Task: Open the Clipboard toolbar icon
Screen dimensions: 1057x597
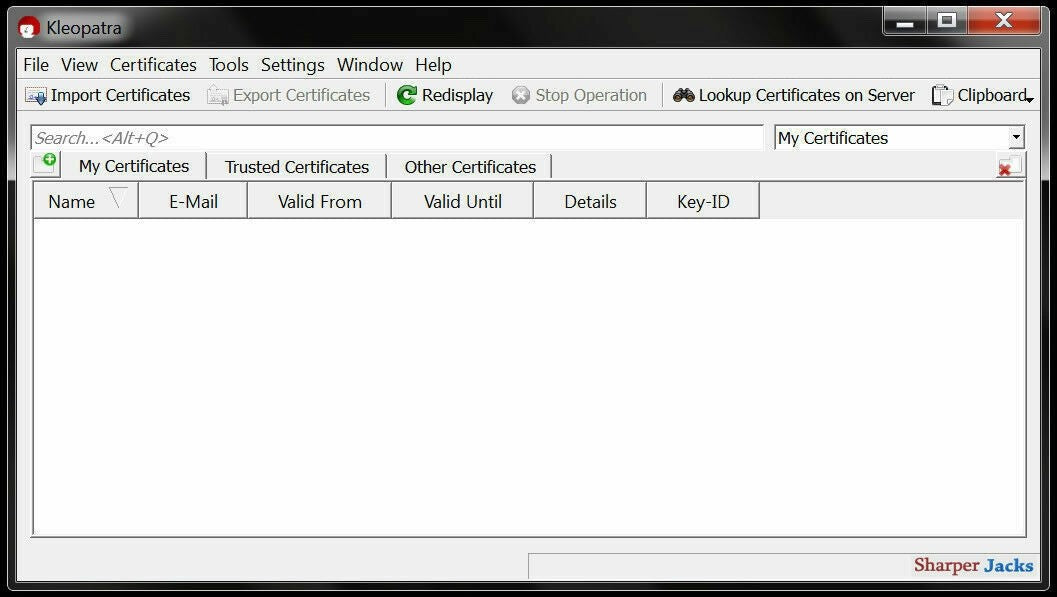Action: click(x=941, y=95)
